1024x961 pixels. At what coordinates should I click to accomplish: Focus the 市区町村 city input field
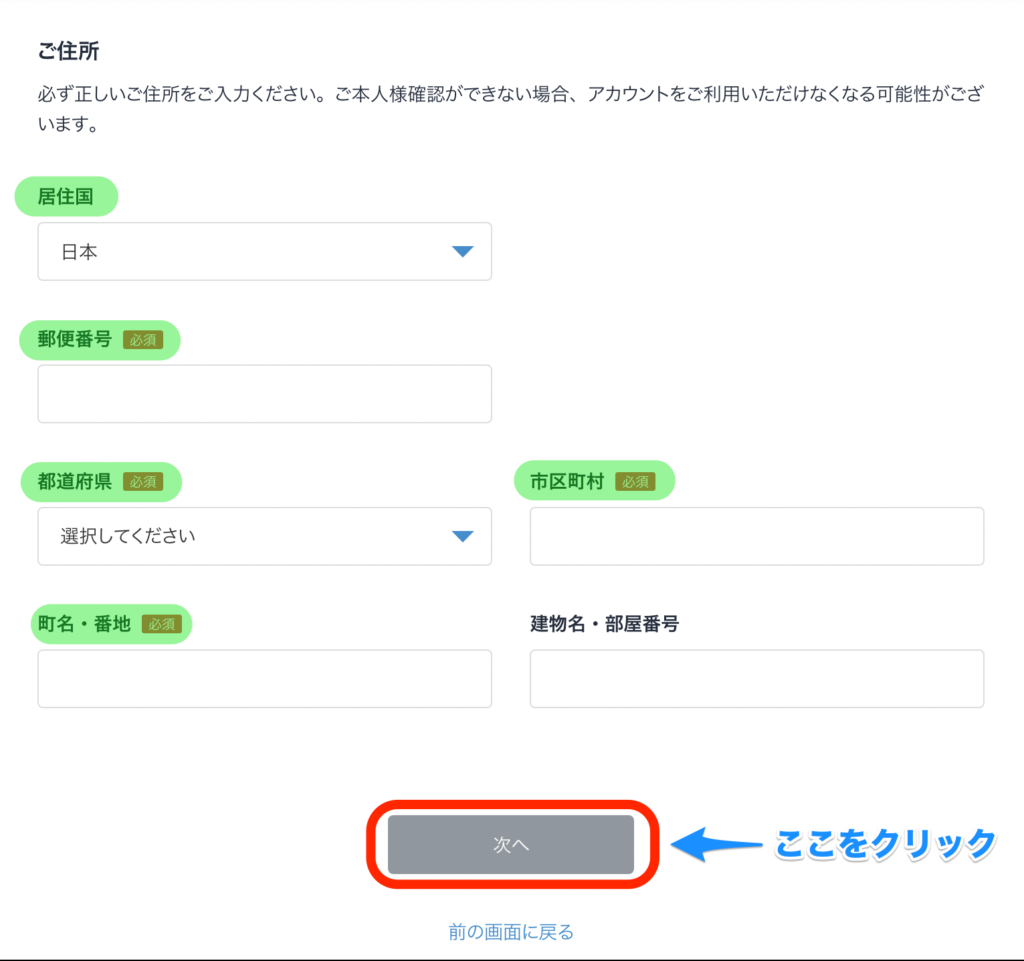757,536
